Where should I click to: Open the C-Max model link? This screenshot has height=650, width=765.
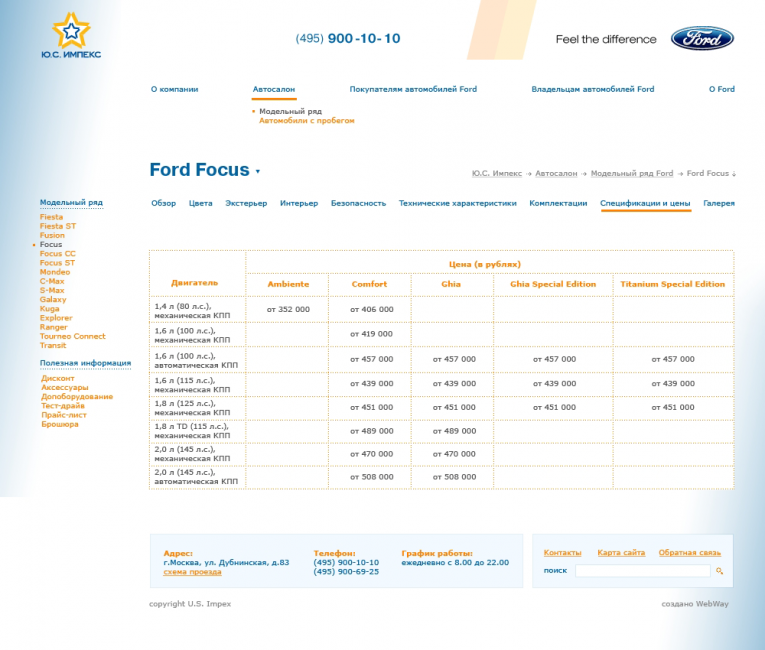[x=52, y=281]
